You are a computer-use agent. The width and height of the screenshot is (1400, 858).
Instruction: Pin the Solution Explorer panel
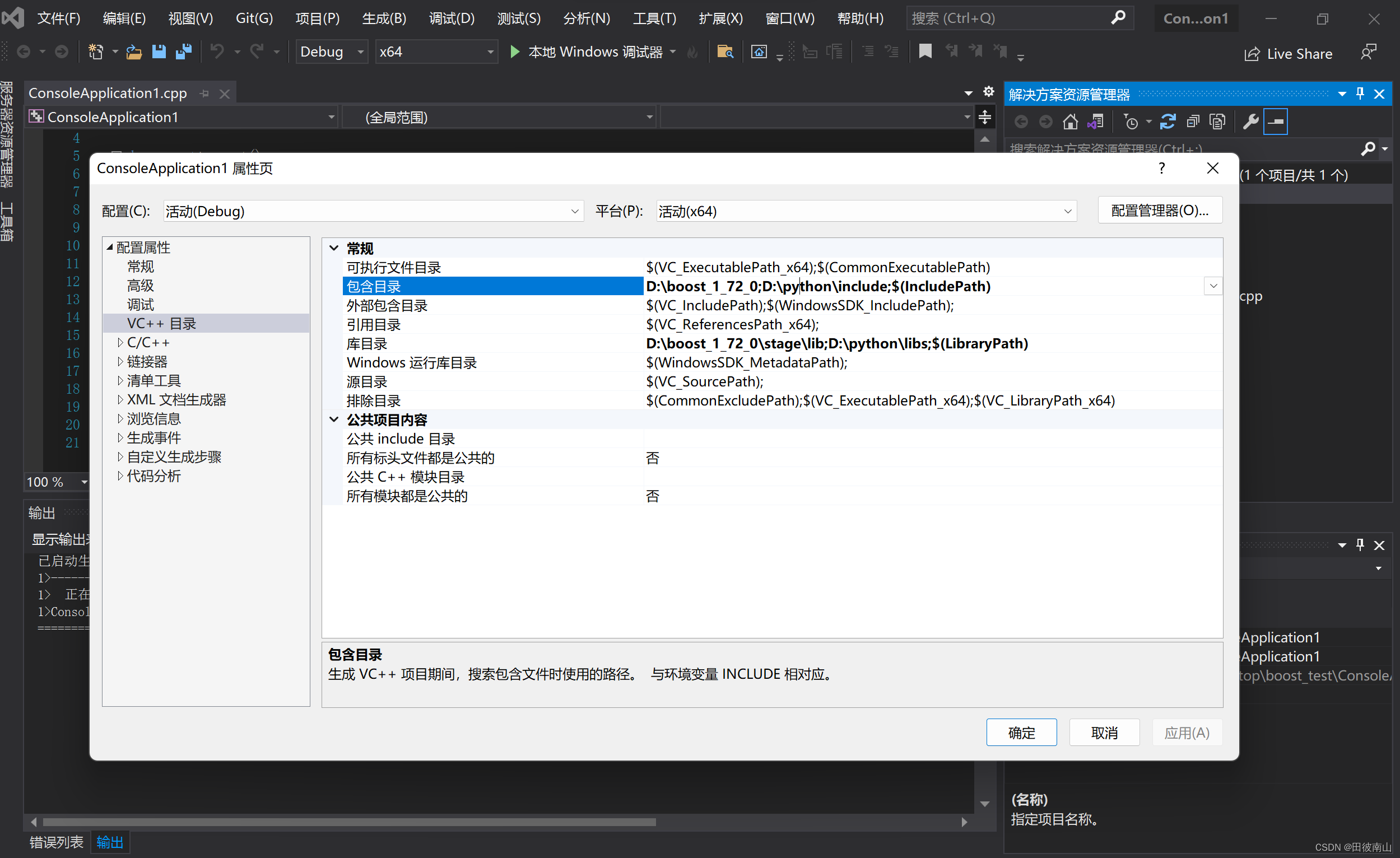pos(1360,94)
